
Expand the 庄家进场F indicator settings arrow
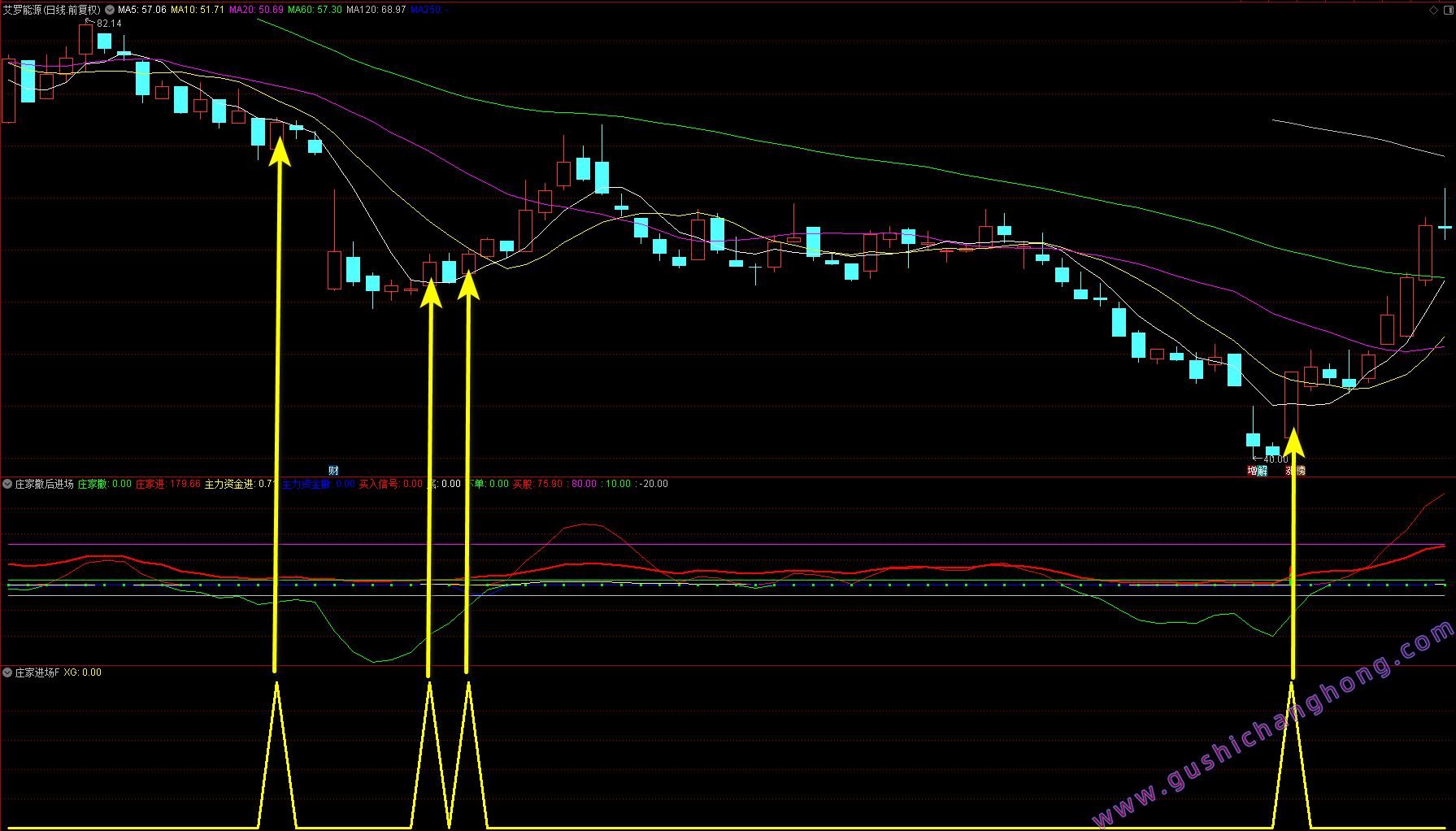7,672
